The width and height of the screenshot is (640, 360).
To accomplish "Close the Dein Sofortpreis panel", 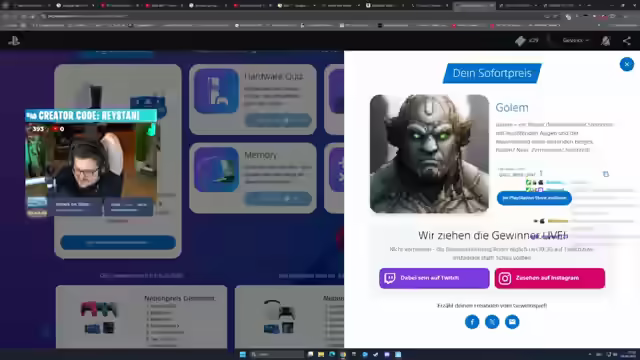I will [627, 64].
